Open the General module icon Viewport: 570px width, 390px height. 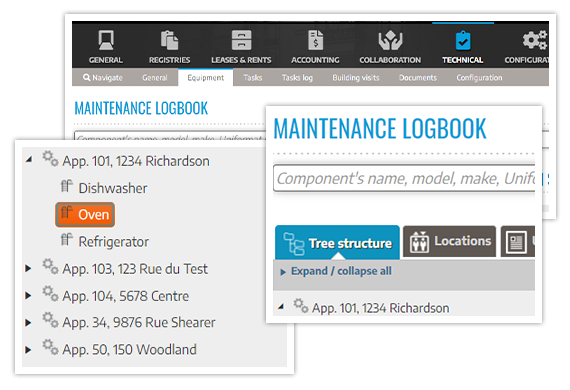click(x=106, y=40)
